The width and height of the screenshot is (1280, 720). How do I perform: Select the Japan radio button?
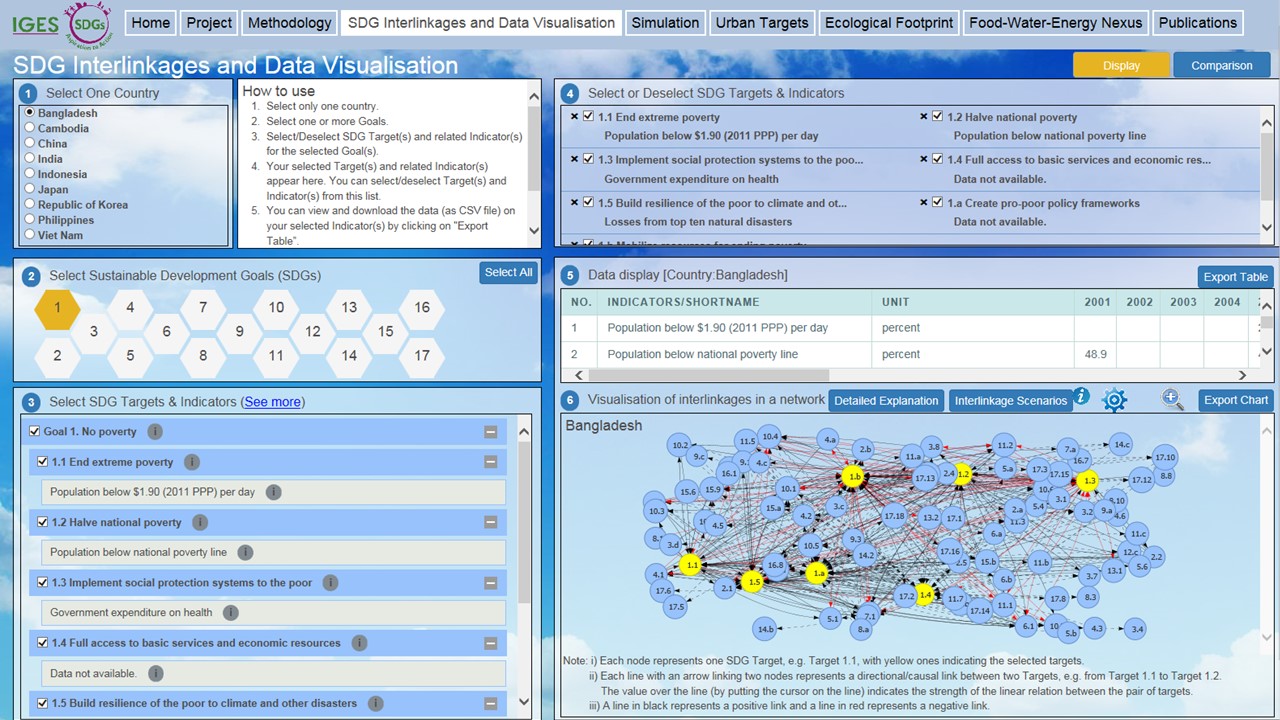pos(30,189)
